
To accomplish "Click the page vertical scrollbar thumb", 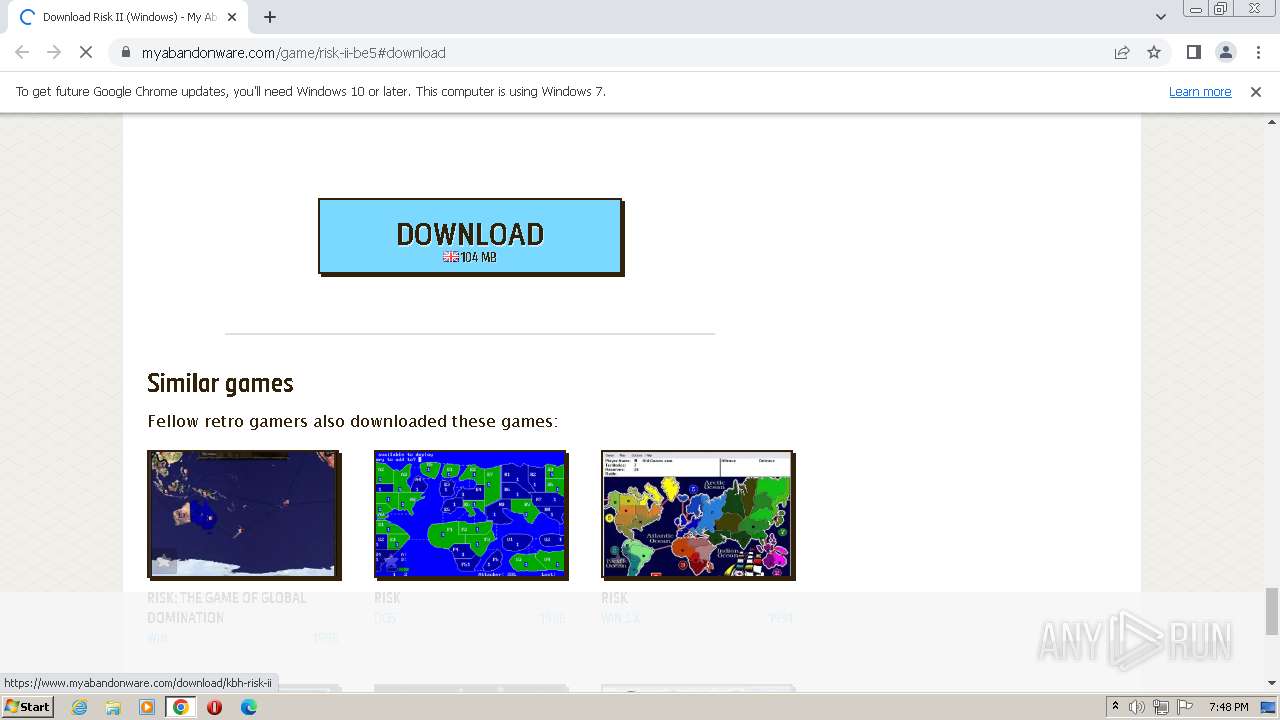I will pyautogui.click(x=1271, y=611).
